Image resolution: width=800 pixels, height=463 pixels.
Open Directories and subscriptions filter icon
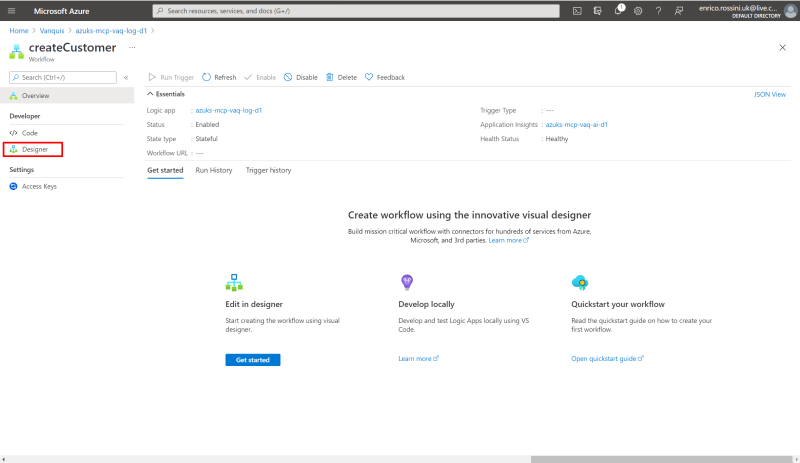pyautogui.click(x=597, y=11)
